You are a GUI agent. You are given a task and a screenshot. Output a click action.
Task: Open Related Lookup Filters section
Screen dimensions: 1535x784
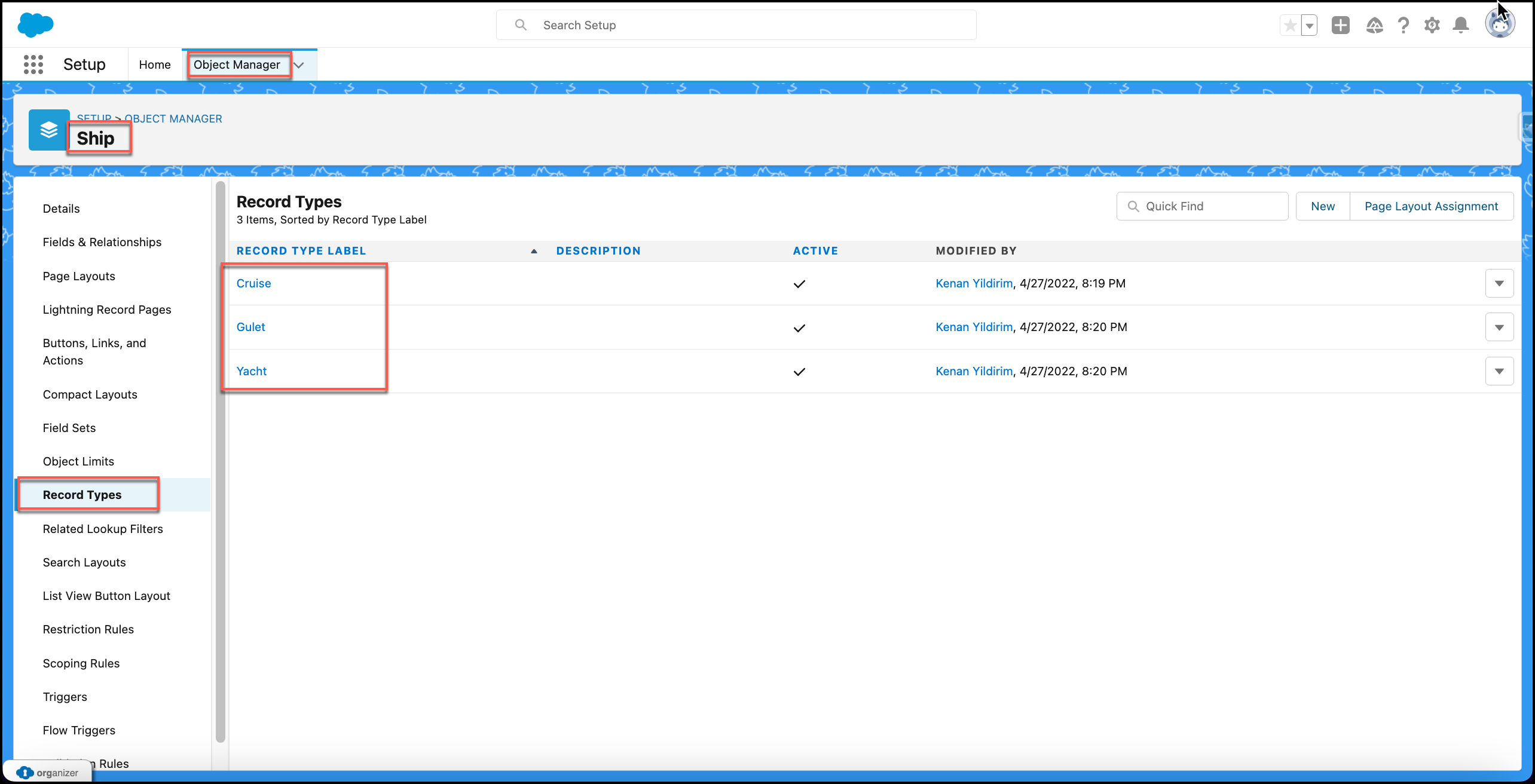tap(103, 529)
